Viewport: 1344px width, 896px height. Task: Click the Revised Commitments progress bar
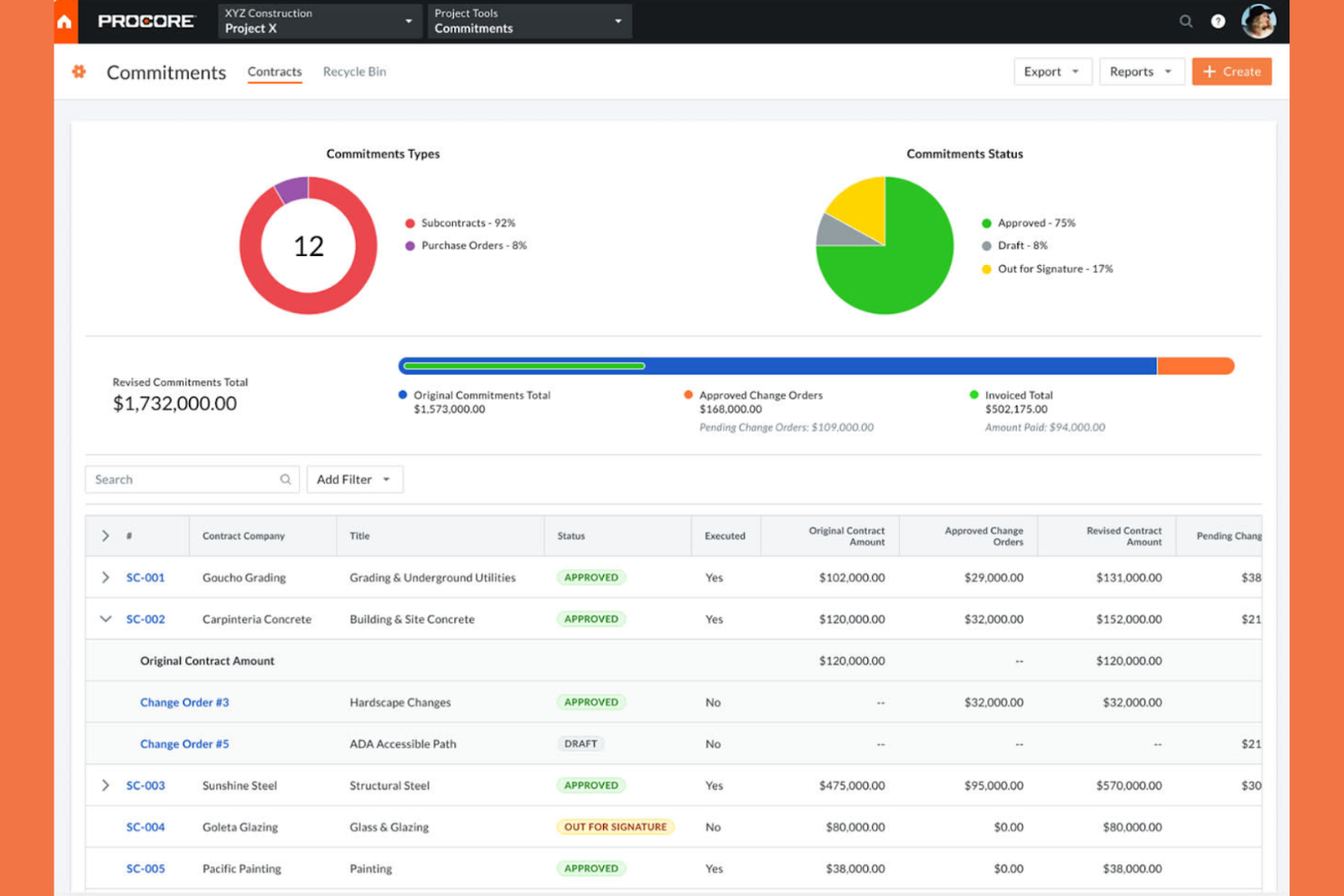[815, 365]
